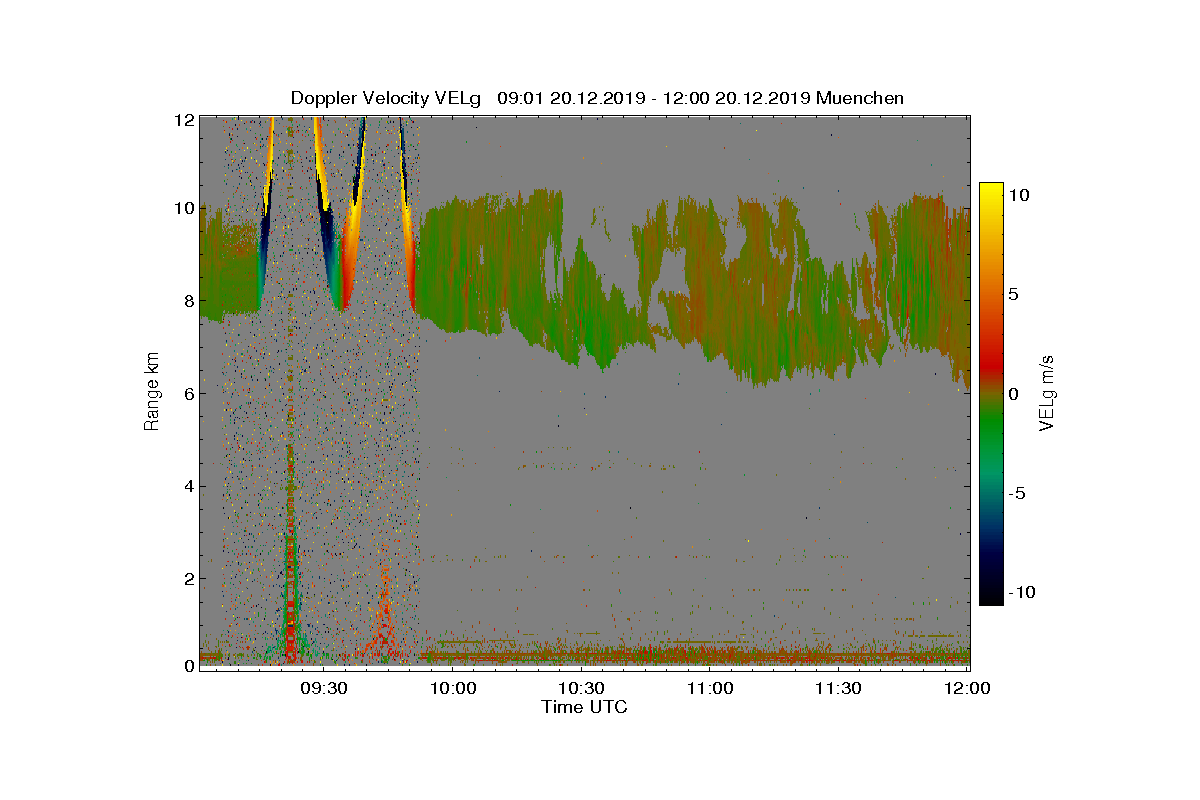Click the 10:00 time tick label

pyautogui.click(x=453, y=688)
